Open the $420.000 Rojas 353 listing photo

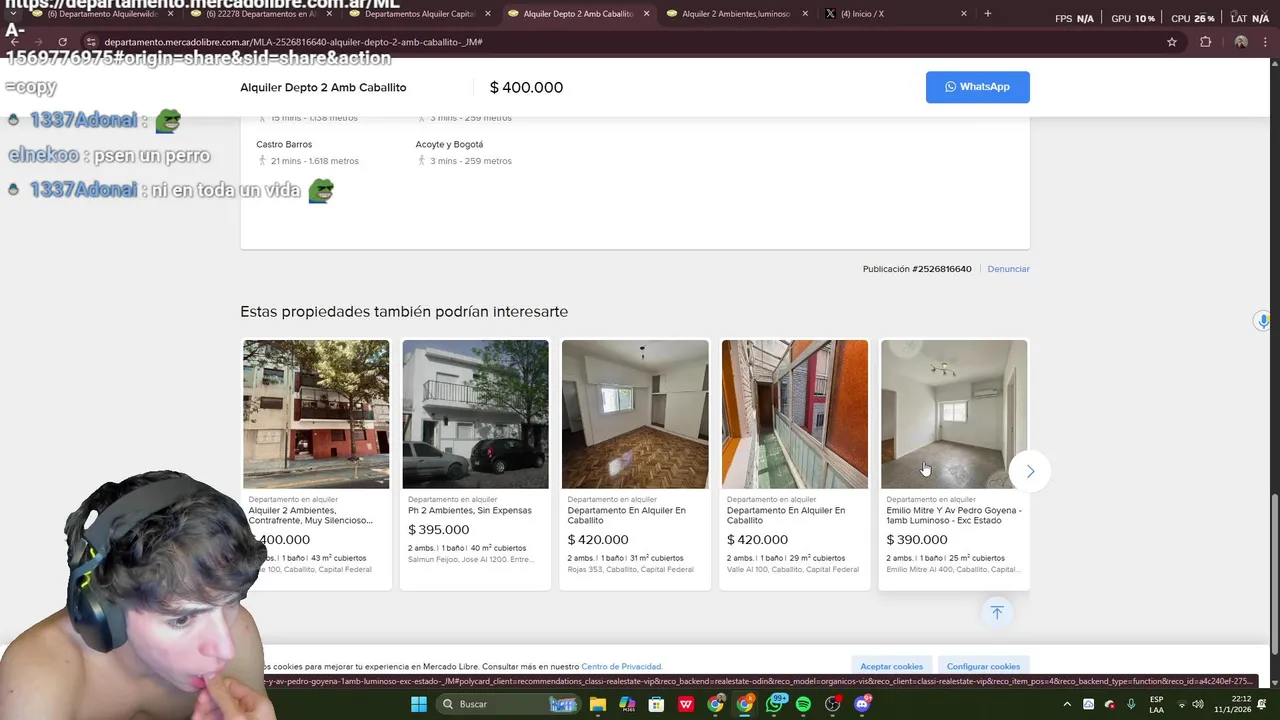click(x=635, y=414)
